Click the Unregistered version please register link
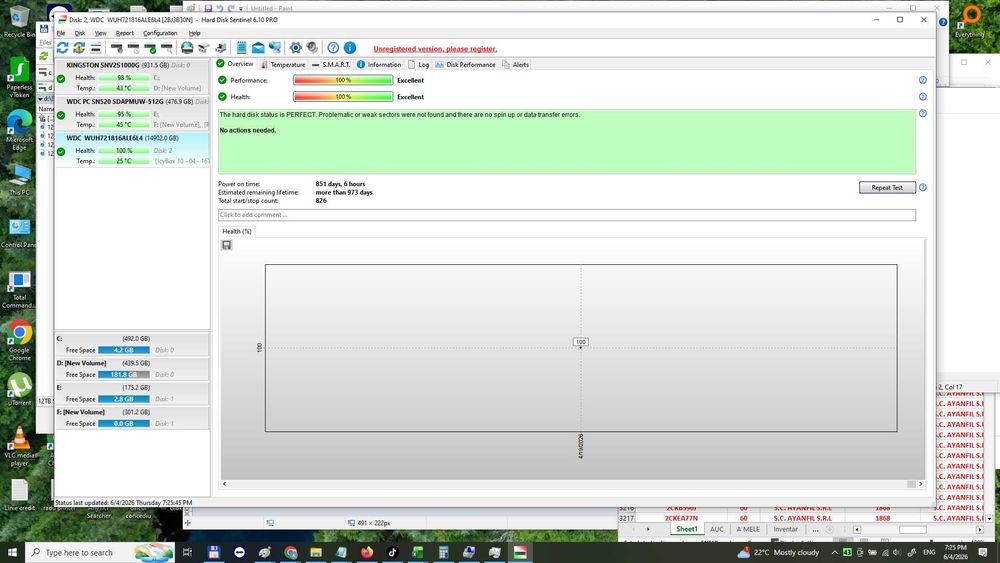The width and height of the screenshot is (1000, 563). (x=435, y=48)
